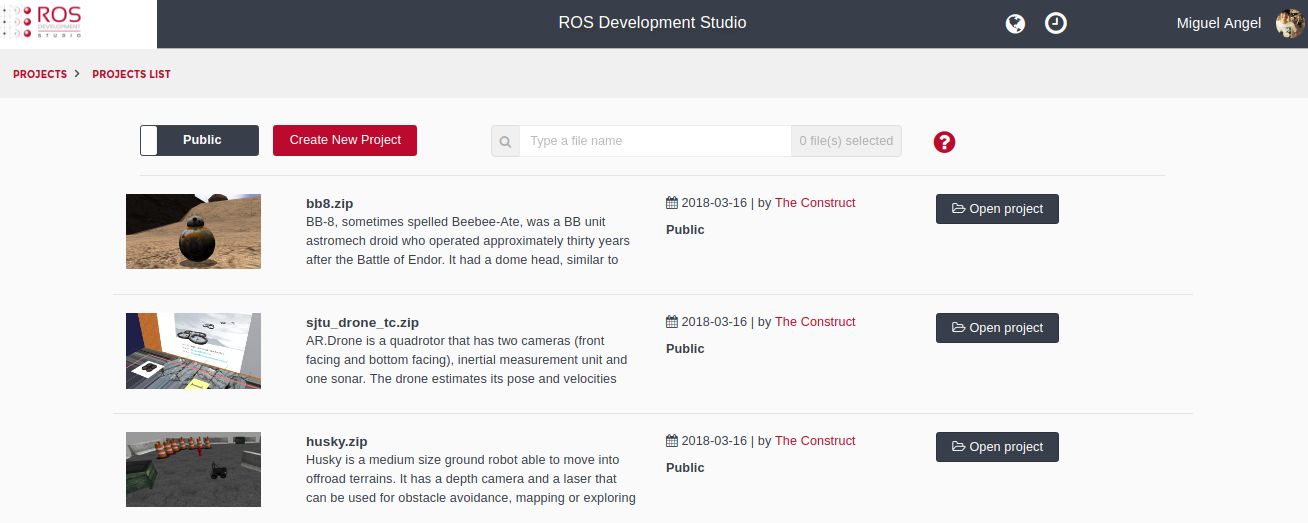Click Public label under husky.zip date
The width and height of the screenshot is (1308, 523).
[x=685, y=468]
